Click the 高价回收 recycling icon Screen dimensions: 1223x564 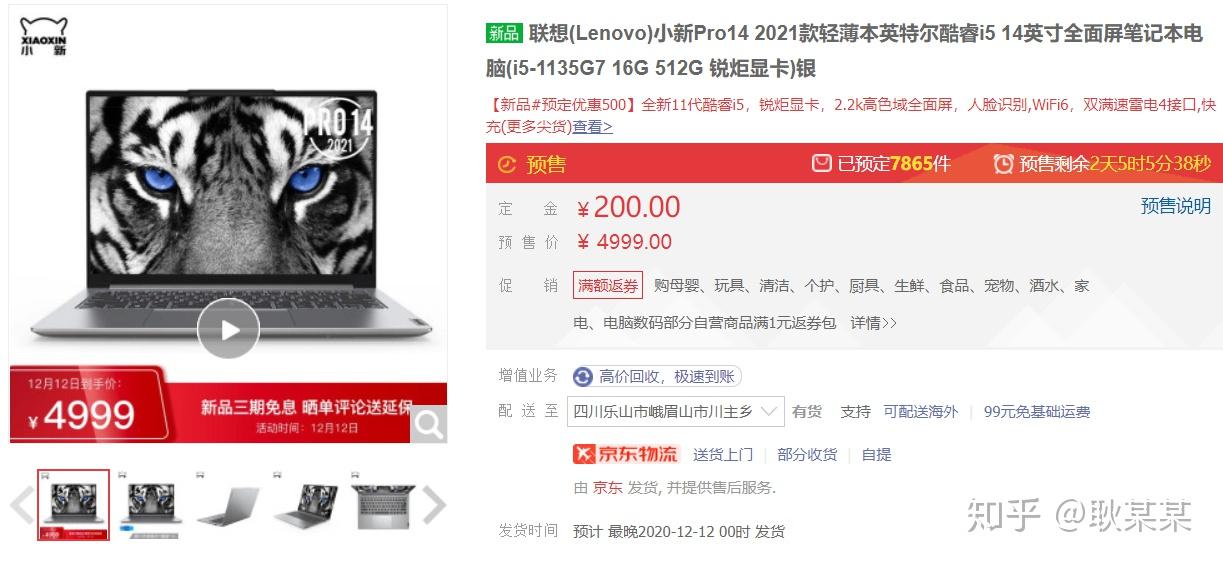583,377
